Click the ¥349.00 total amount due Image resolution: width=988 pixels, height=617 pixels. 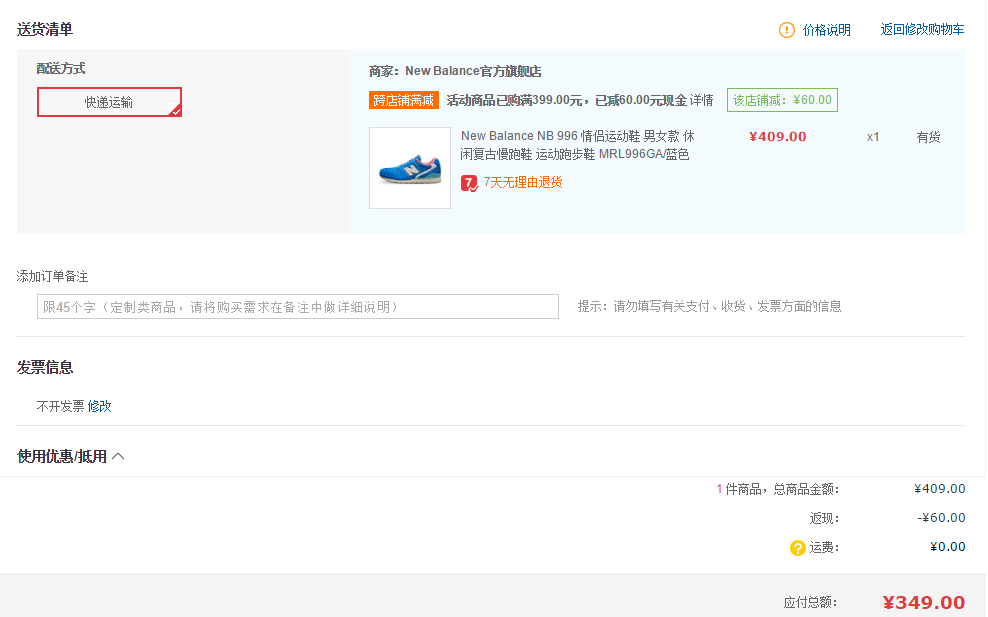[x=924, y=603]
